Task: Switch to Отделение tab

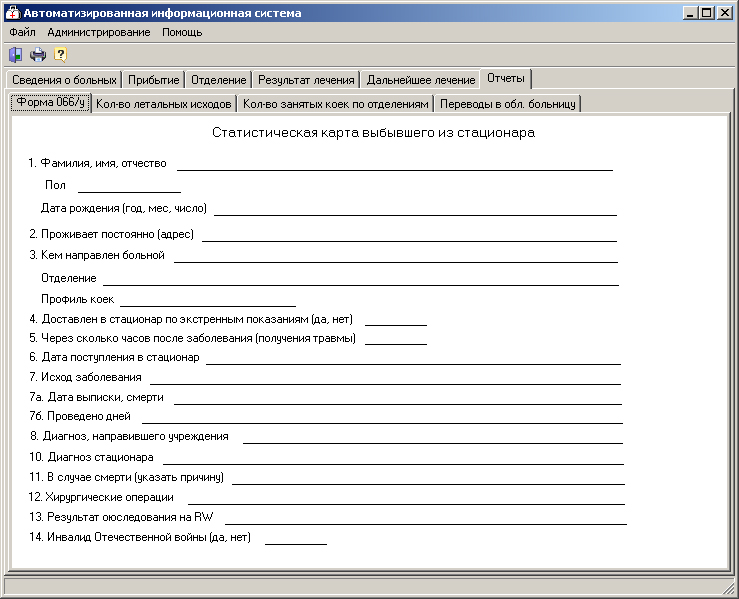Action: 219,80
